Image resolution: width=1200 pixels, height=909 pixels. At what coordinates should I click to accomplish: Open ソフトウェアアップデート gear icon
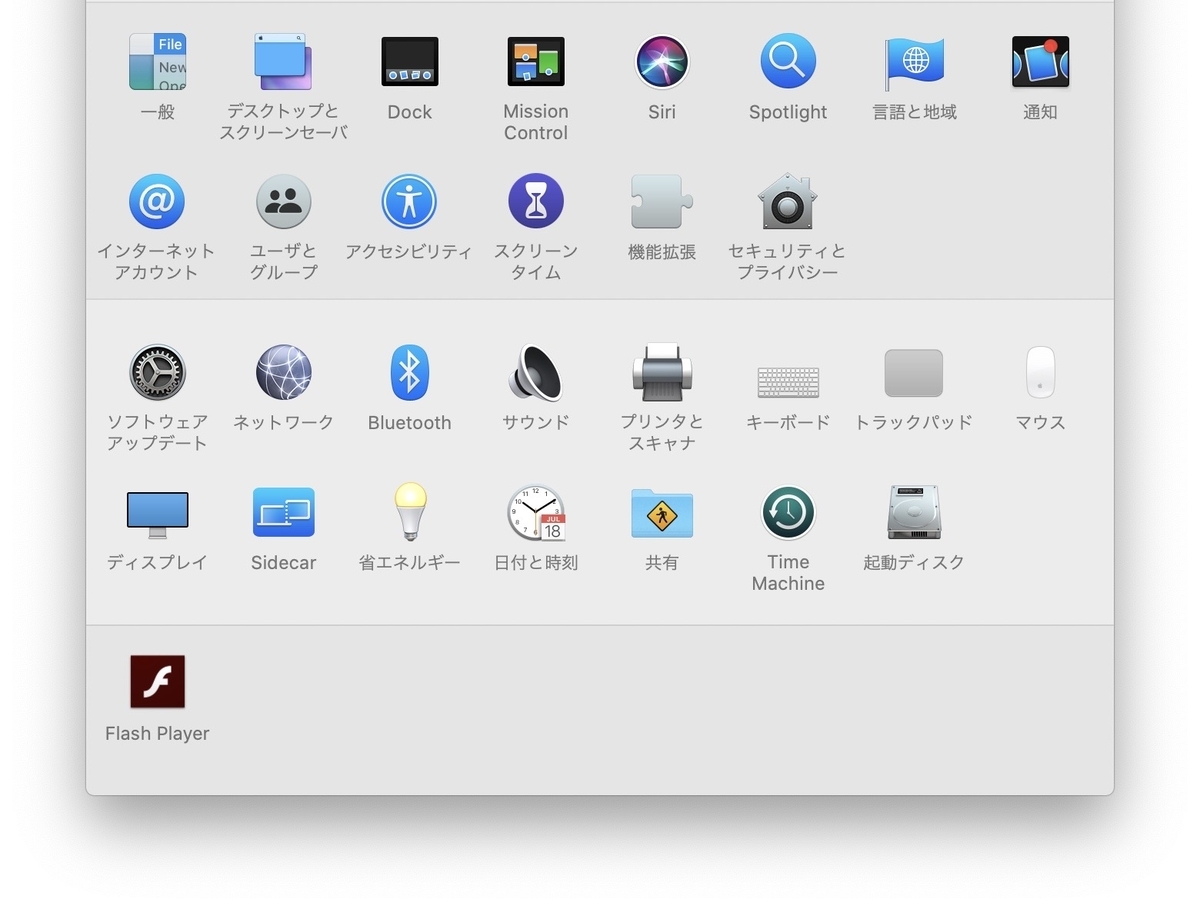click(x=157, y=373)
